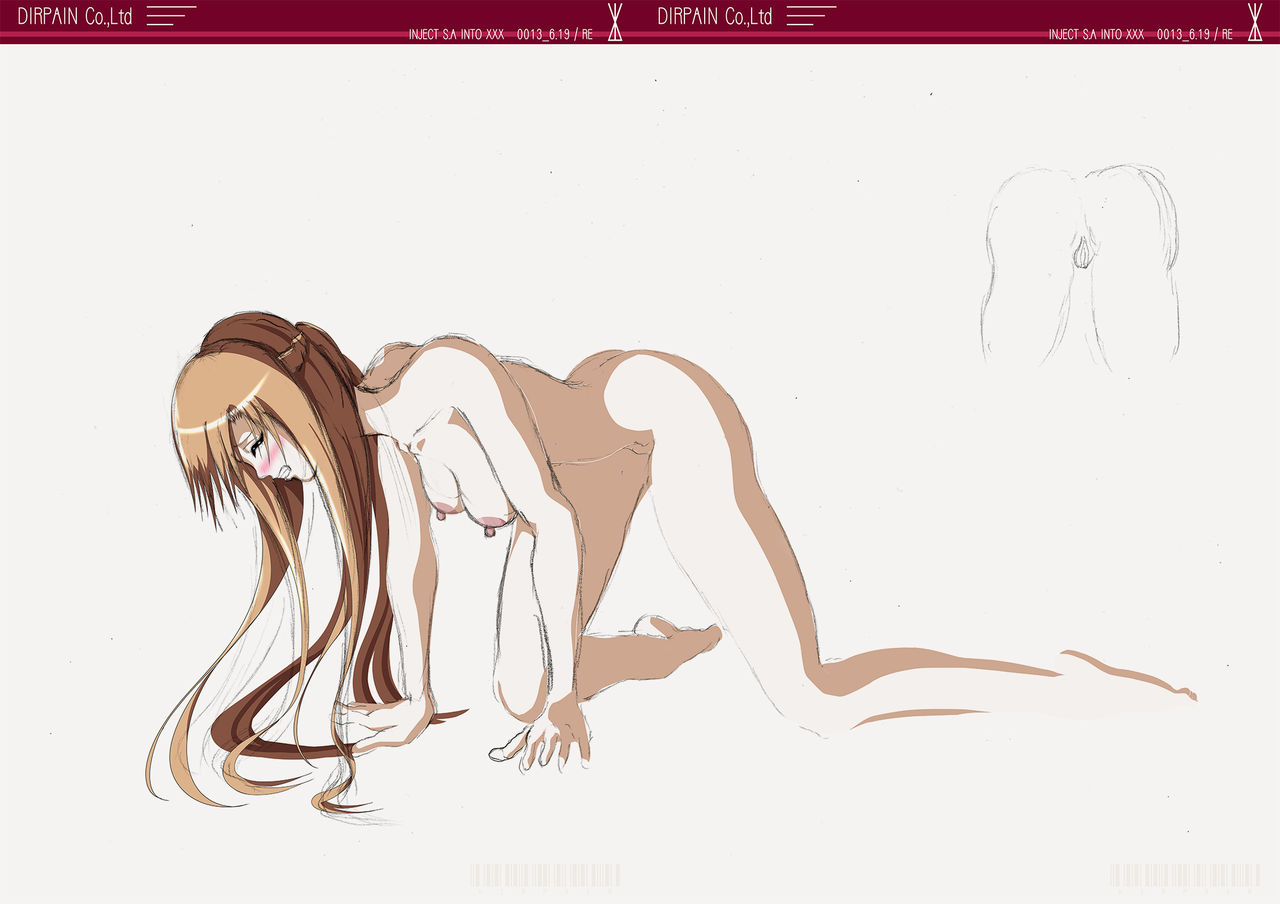1280x904 pixels.
Task: Select the left 0013_6.19 code label
Action: click(x=542, y=34)
